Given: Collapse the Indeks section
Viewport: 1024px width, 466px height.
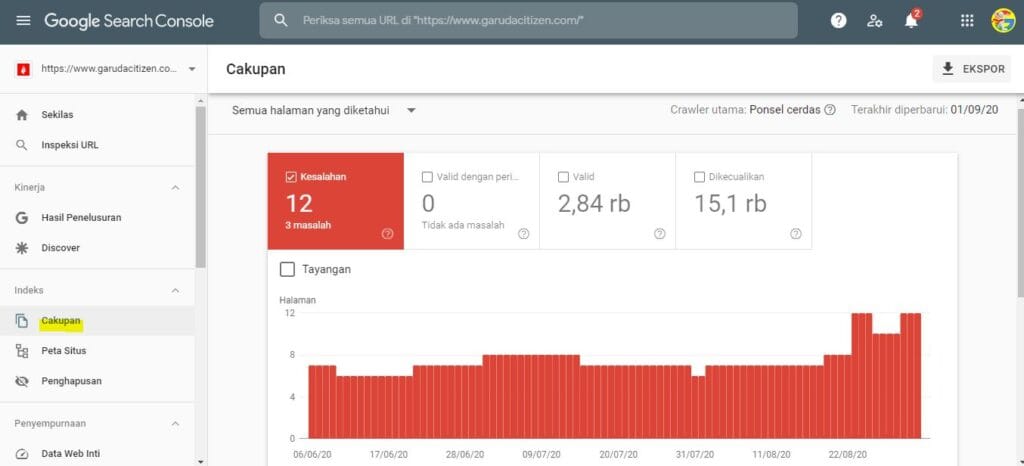Looking at the screenshot, I should pyautogui.click(x=175, y=290).
